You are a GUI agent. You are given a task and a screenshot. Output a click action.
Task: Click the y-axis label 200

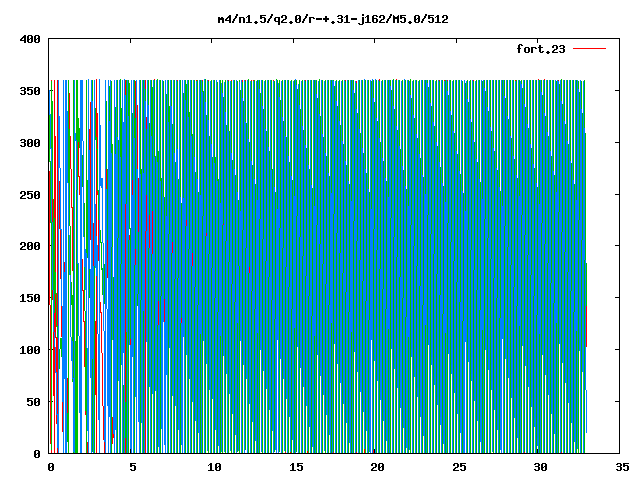30,246
